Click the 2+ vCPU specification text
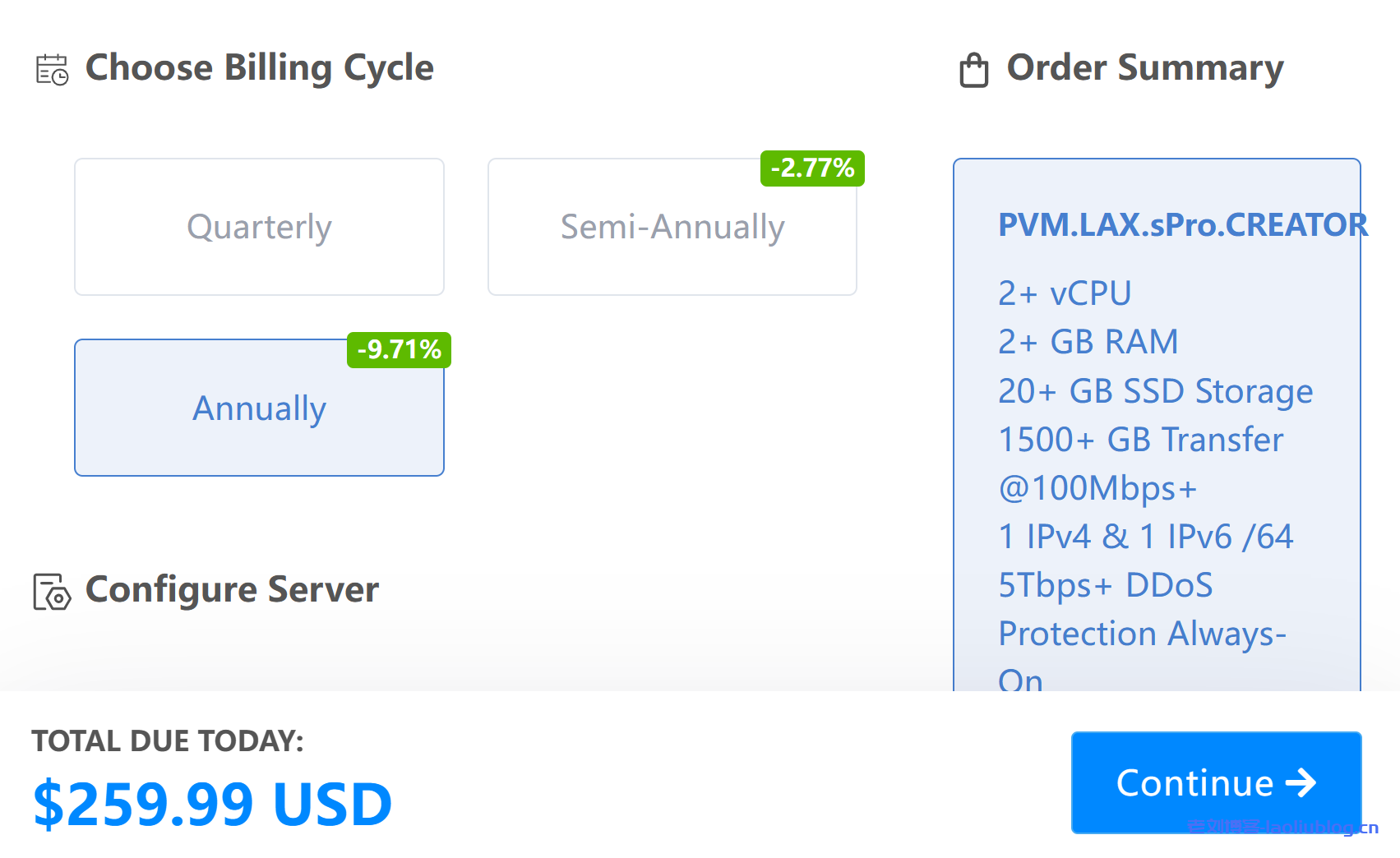The image size is (1400, 858). click(x=1064, y=293)
